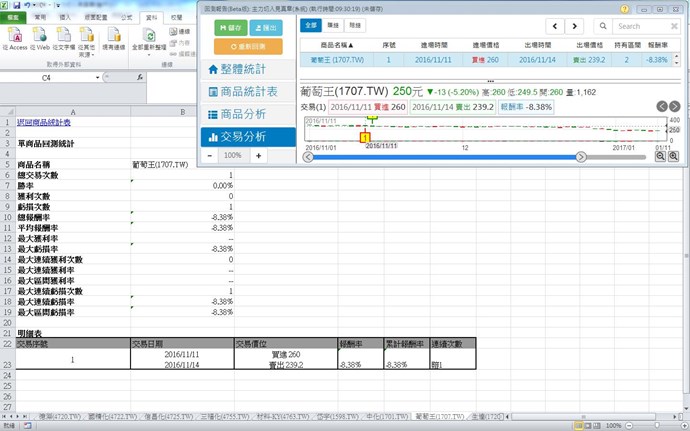
Task: Select the 賺錢 filter toggle
Action: click(333, 24)
